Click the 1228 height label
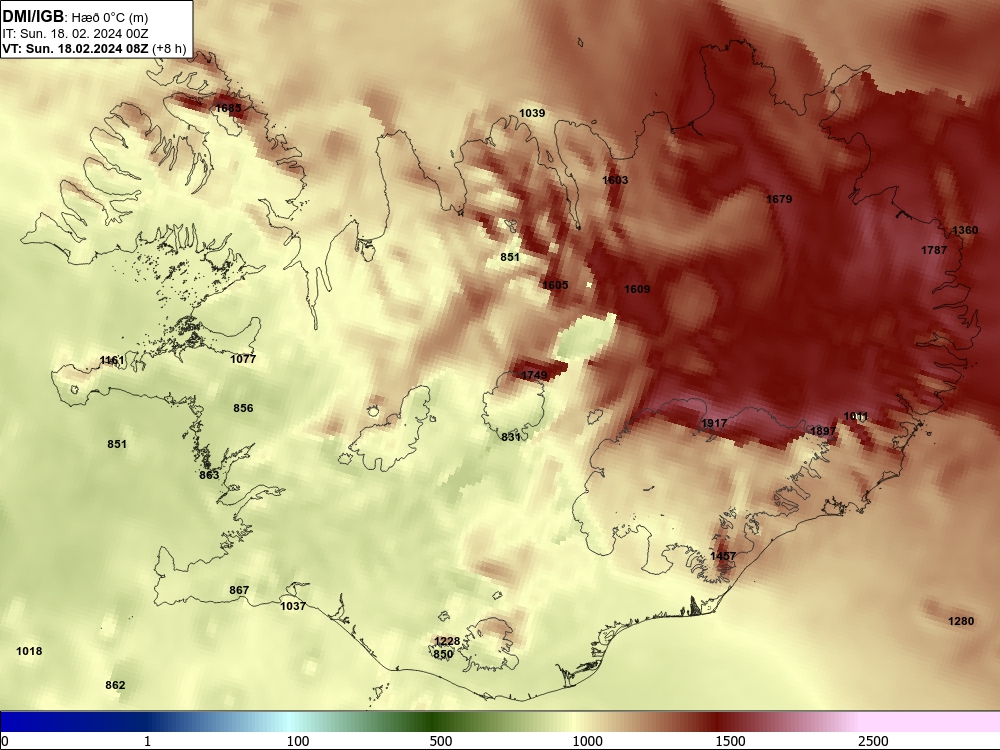1000x750 pixels. click(x=447, y=642)
